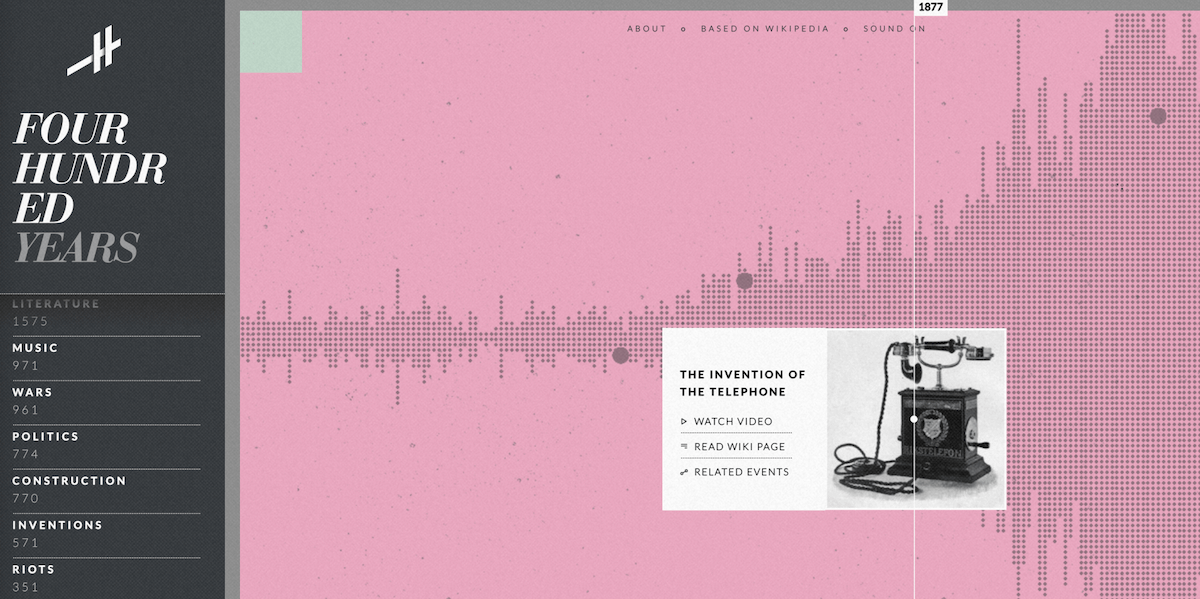This screenshot has width=1200, height=599.
Task: Select the play triangle icon beside Watch Video
Action: (686, 421)
